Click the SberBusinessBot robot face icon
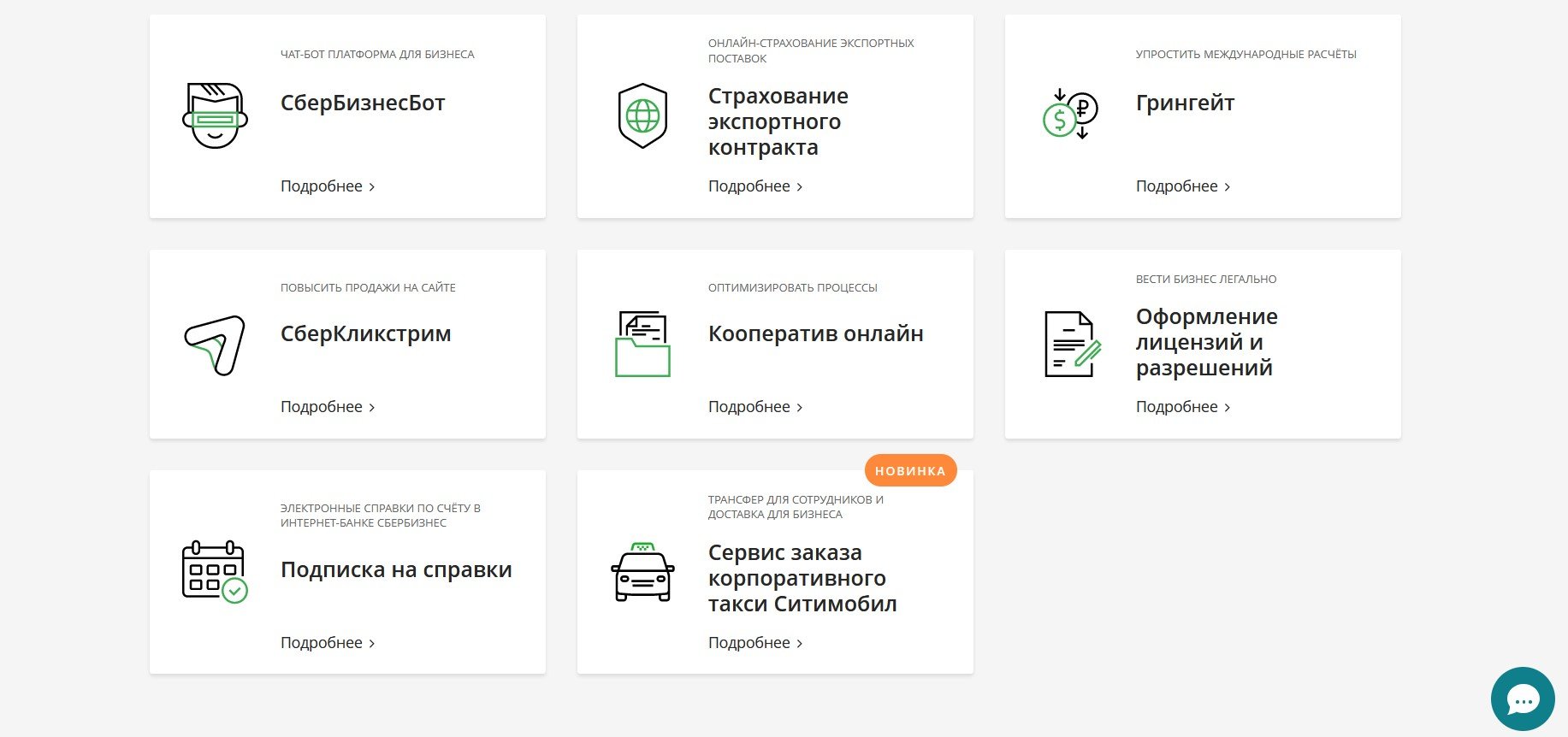The image size is (1568, 737). 215,116
